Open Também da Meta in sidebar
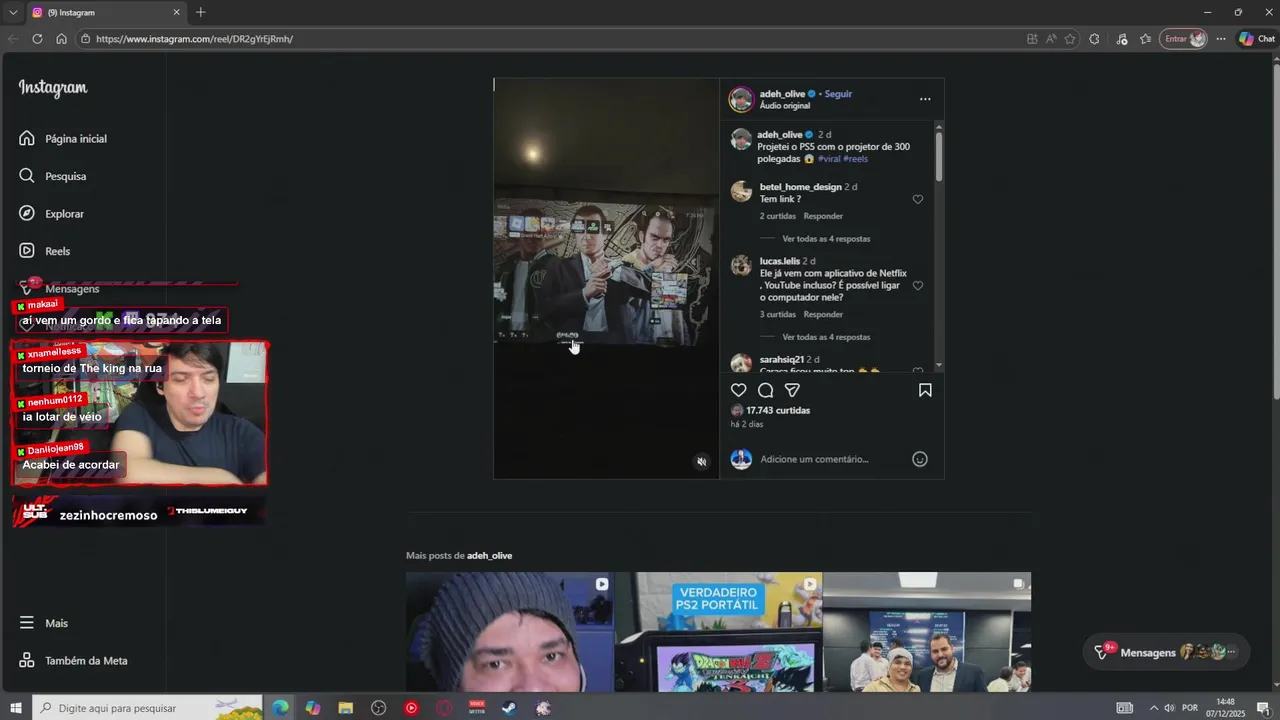The image size is (1280, 720). pyautogui.click(x=73, y=661)
